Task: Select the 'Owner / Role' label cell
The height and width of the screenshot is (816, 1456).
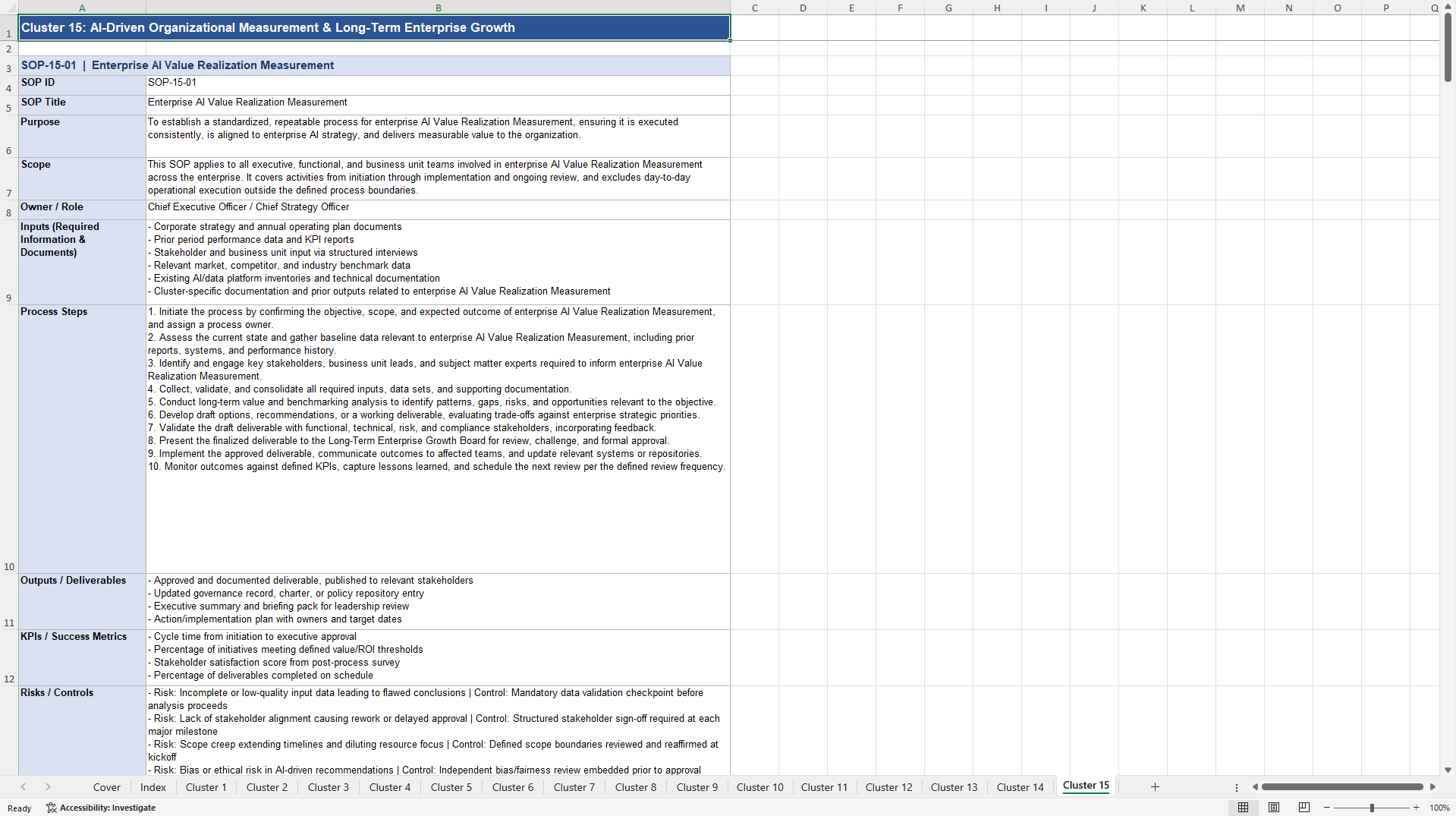Action: [x=82, y=210]
